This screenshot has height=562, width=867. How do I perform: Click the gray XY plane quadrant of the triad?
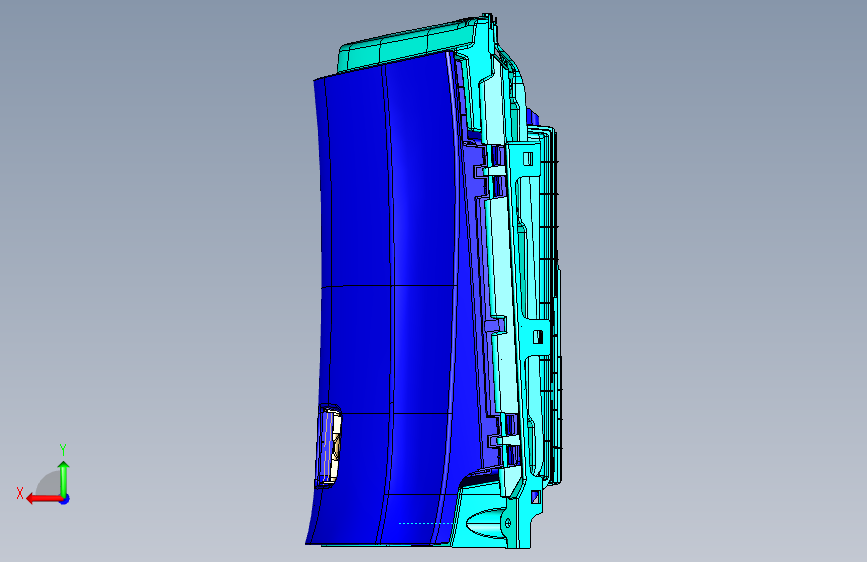click(48, 483)
